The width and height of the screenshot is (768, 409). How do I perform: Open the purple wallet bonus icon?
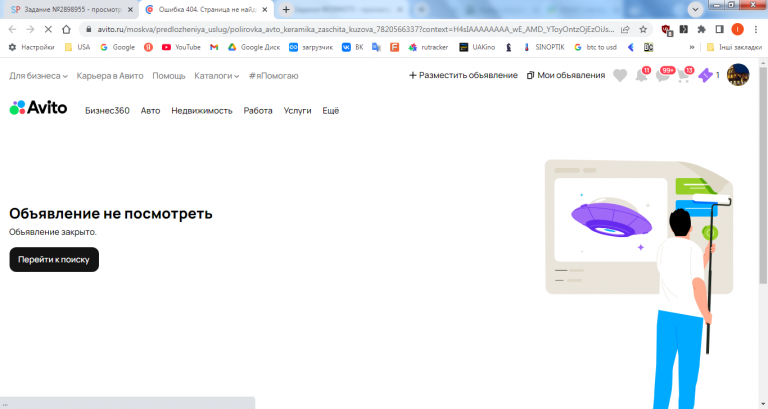tap(705, 75)
